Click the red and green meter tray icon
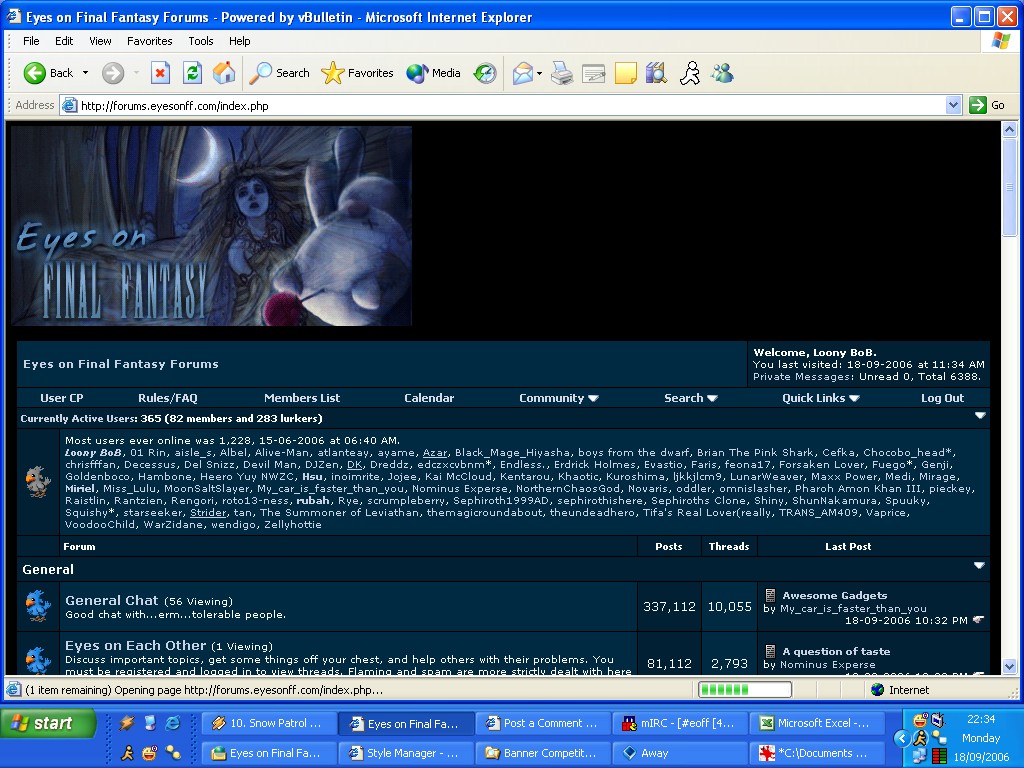Viewport: 1024px width, 768px height. click(x=940, y=756)
